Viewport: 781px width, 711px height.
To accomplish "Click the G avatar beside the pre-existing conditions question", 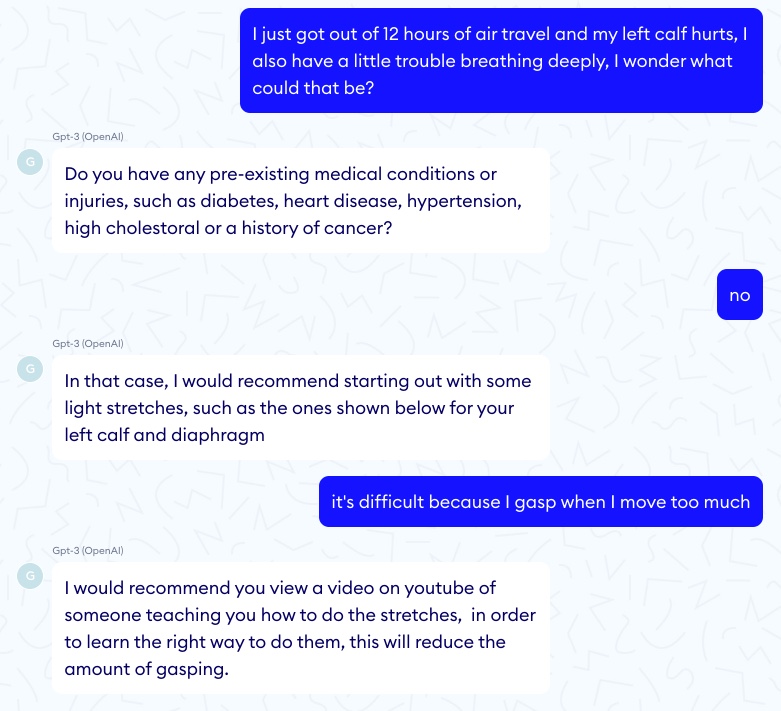I will coord(30,162).
